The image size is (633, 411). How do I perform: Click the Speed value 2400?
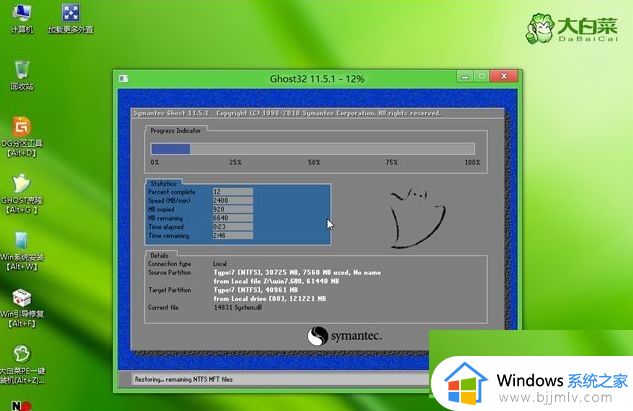point(233,200)
